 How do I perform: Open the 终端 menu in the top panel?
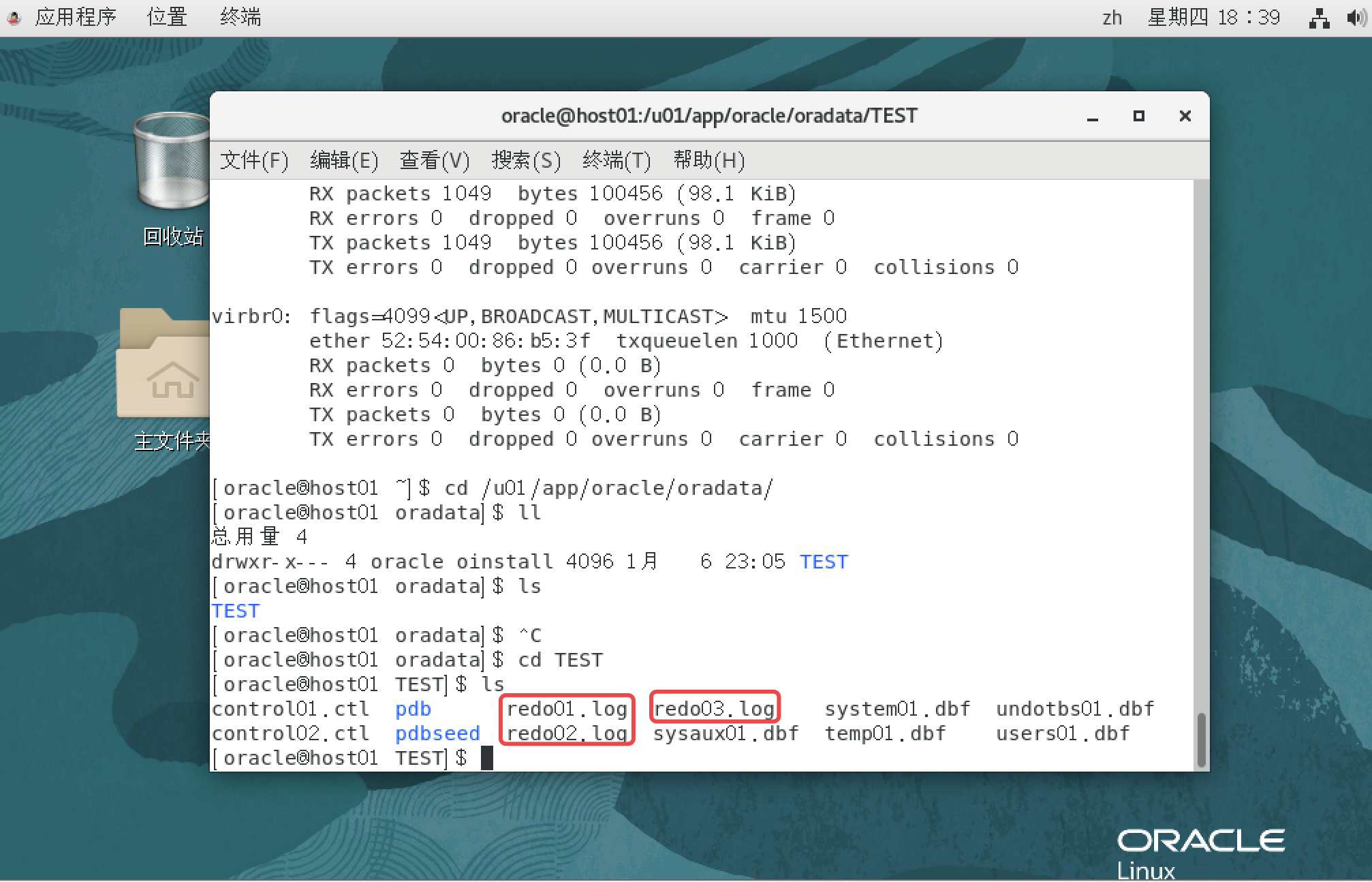pos(240,17)
